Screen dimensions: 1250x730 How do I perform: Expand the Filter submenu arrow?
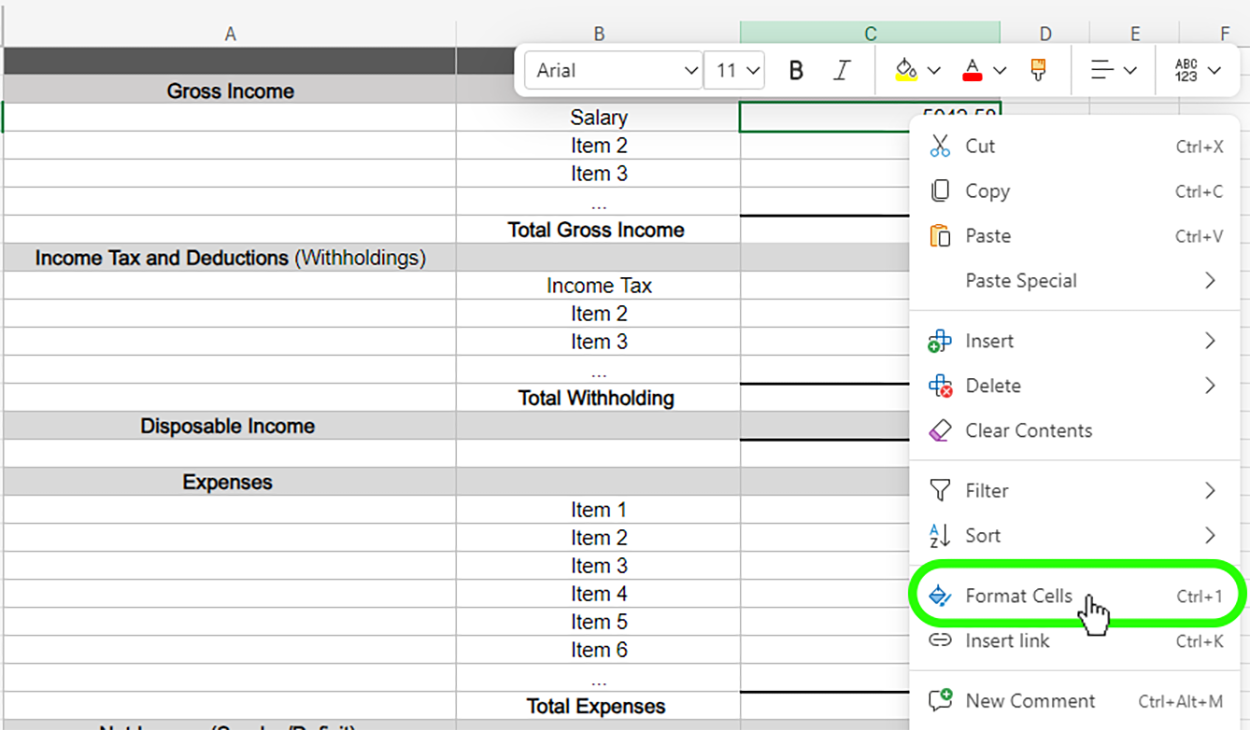1210,491
